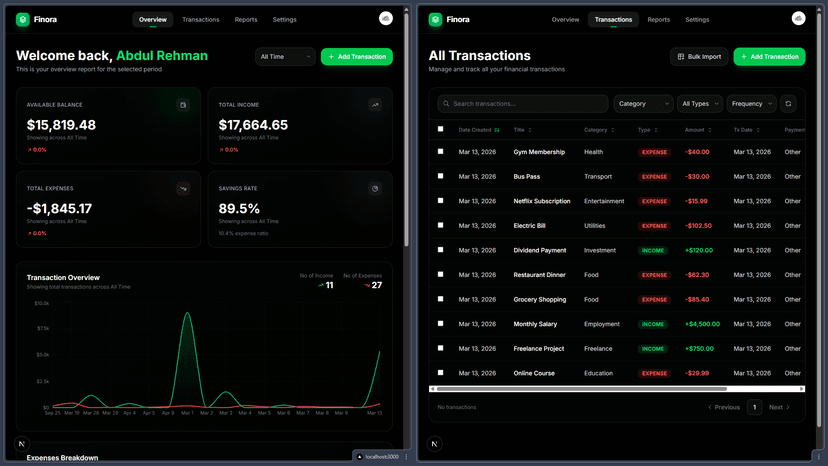Click the No of Income trend icon
This screenshot has width=828, height=466.
pyautogui.click(x=321, y=285)
